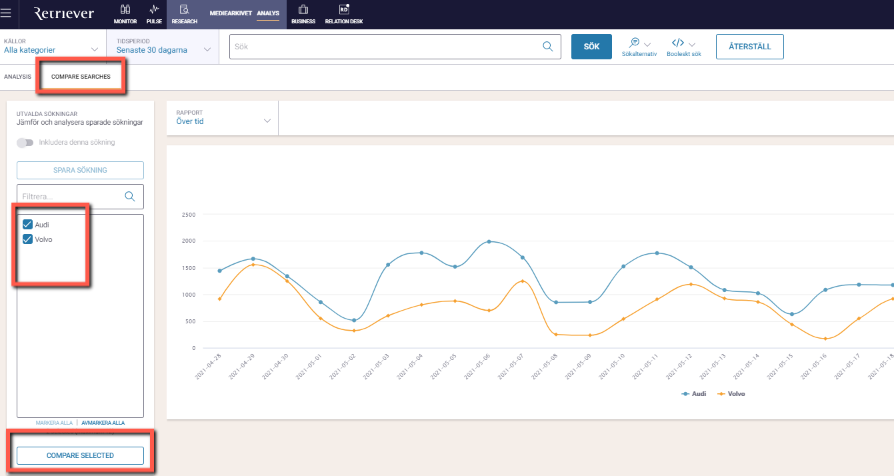Screen dimensions: 894x476
Task: Click the 2500 y-axis label
Action: [189, 215]
